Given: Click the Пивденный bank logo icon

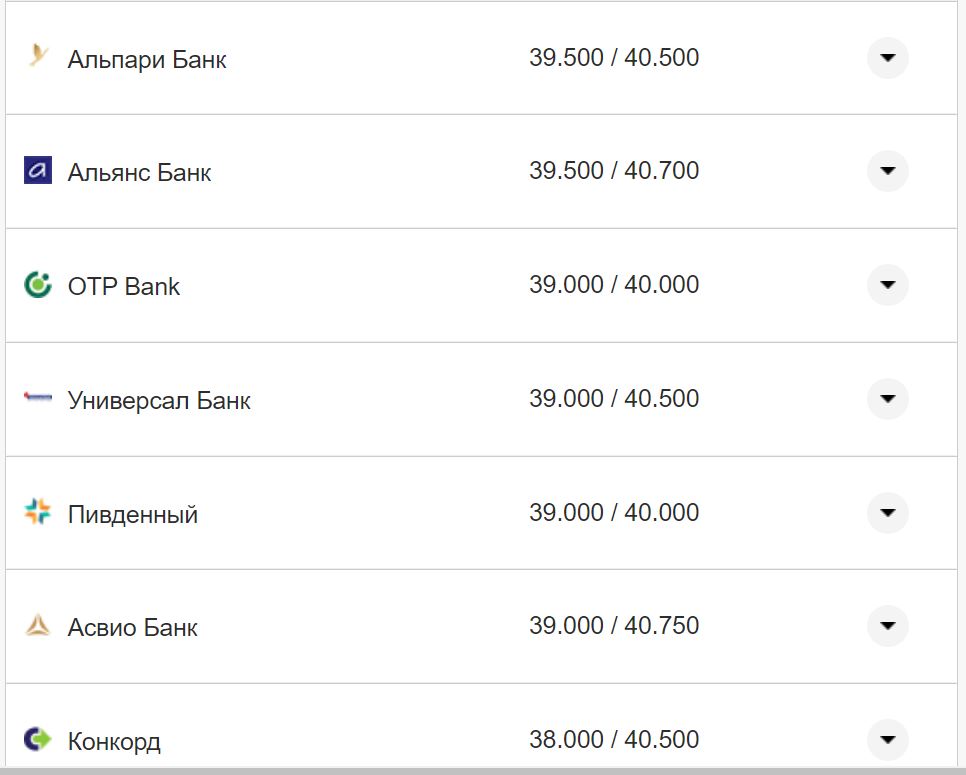Looking at the screenshot, I should pos(38,513).
